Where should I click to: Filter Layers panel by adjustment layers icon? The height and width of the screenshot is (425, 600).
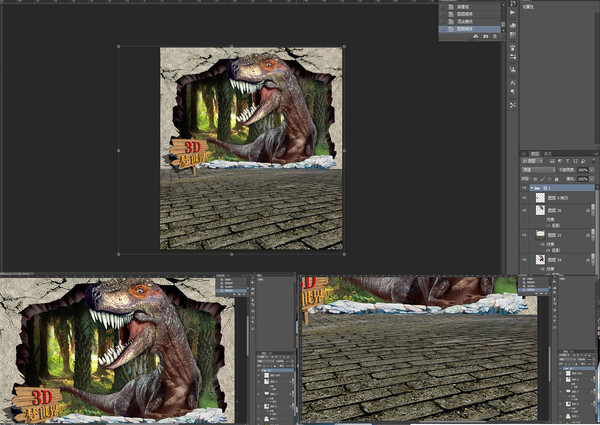click(560, 161)
